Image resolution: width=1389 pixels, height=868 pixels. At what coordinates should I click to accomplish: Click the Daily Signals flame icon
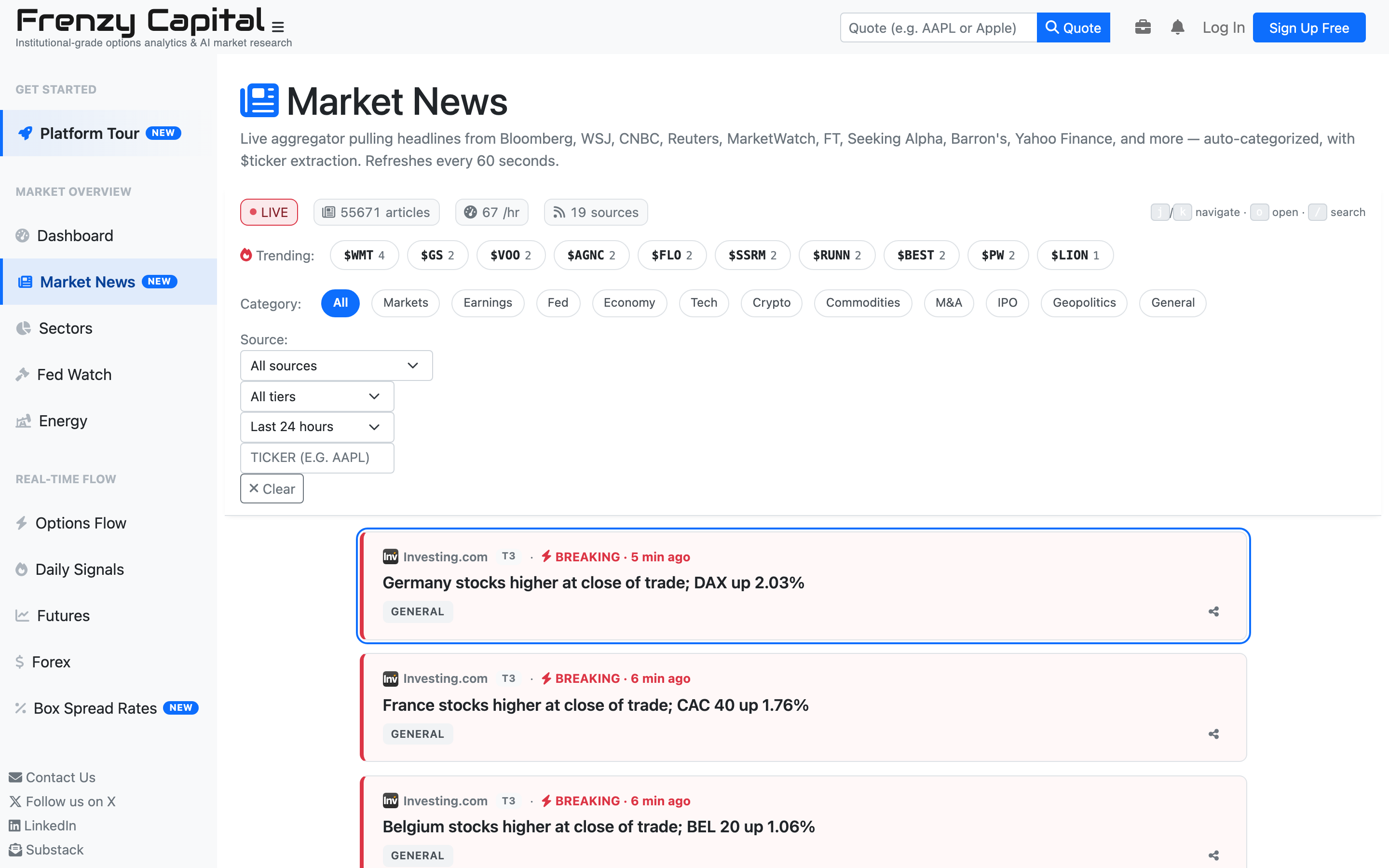point(21,569)
